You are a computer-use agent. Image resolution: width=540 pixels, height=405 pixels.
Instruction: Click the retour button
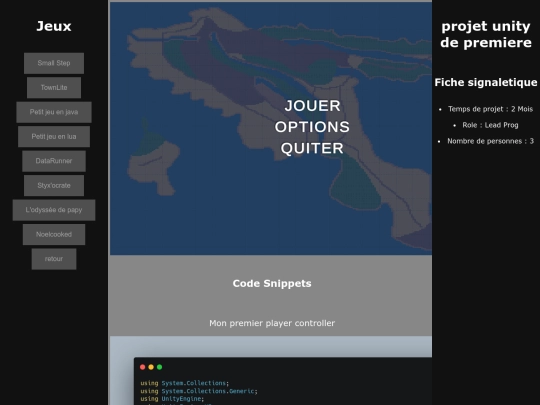click(54, 259)
